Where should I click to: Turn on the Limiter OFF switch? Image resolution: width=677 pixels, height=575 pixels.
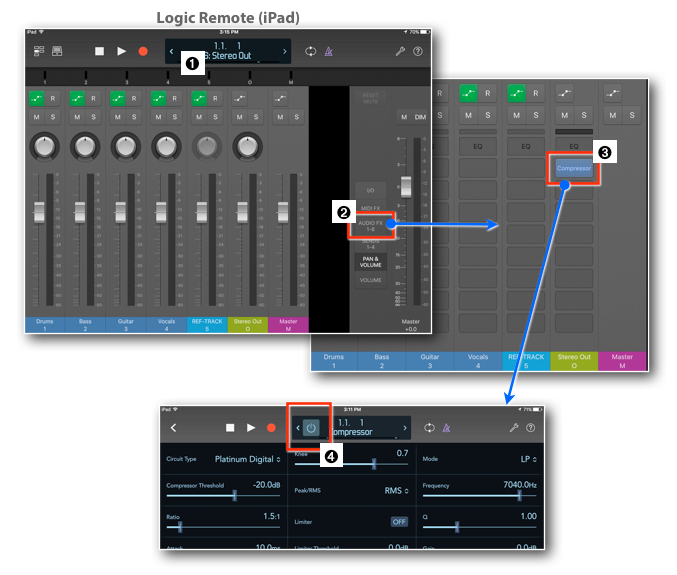tap(399, 521)
